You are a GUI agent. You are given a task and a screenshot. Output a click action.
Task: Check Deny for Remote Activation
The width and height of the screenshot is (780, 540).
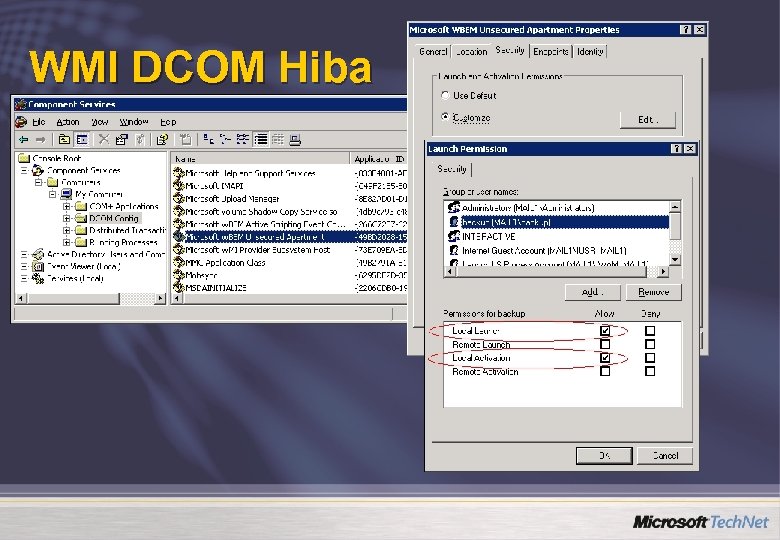[650, 371]
